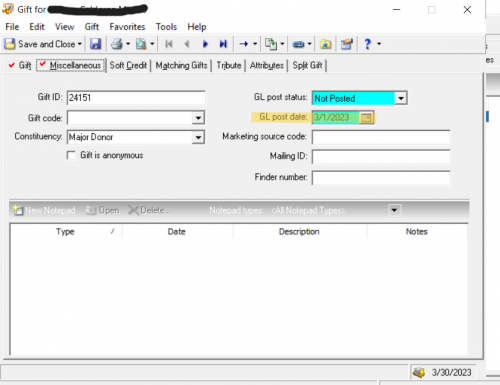Viewport: 500px width, 385px height.
Task: Expand the Go To arrow dropdown
Action: tap(255, 44)
